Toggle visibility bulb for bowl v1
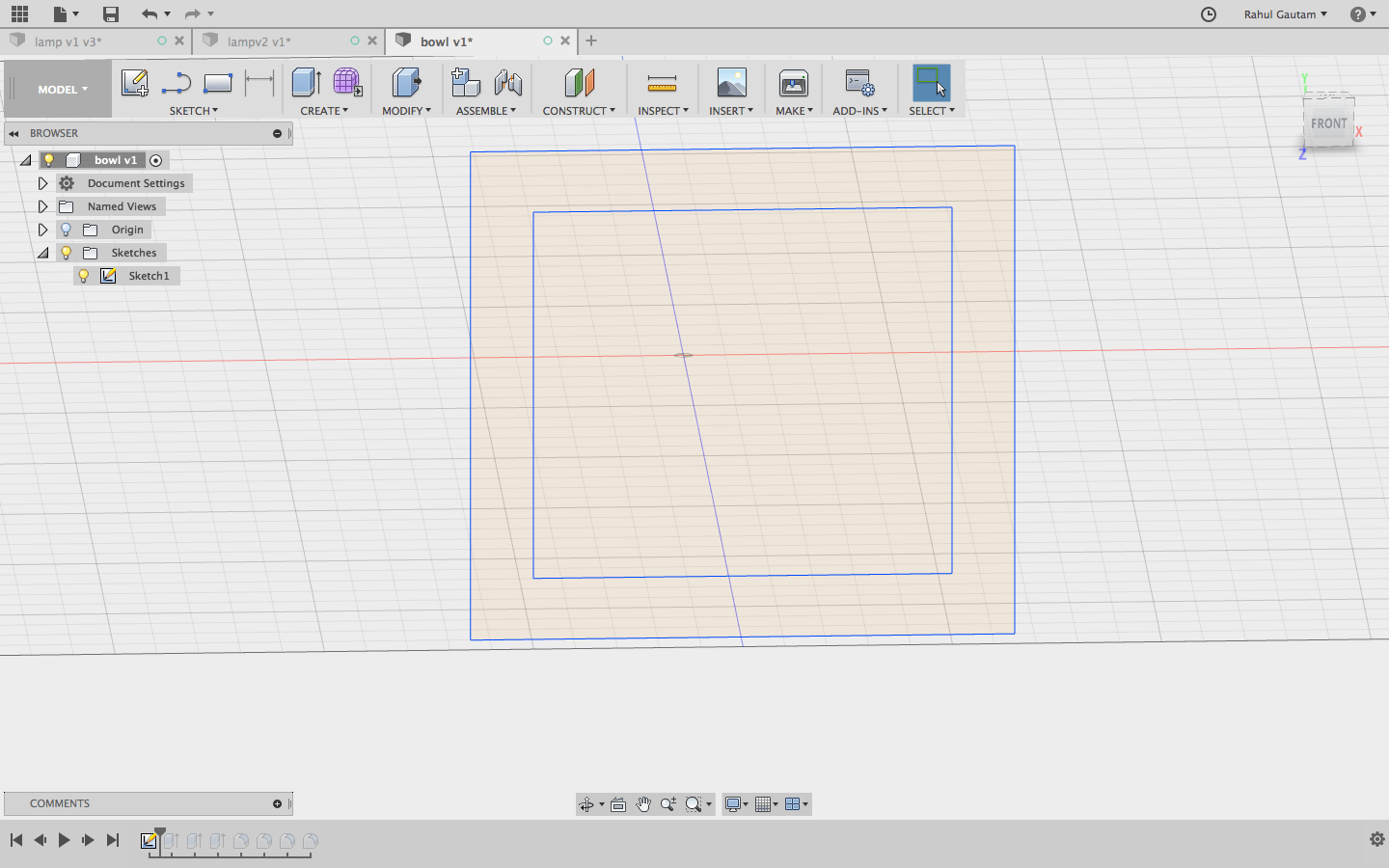 click(x=48, y=160)
